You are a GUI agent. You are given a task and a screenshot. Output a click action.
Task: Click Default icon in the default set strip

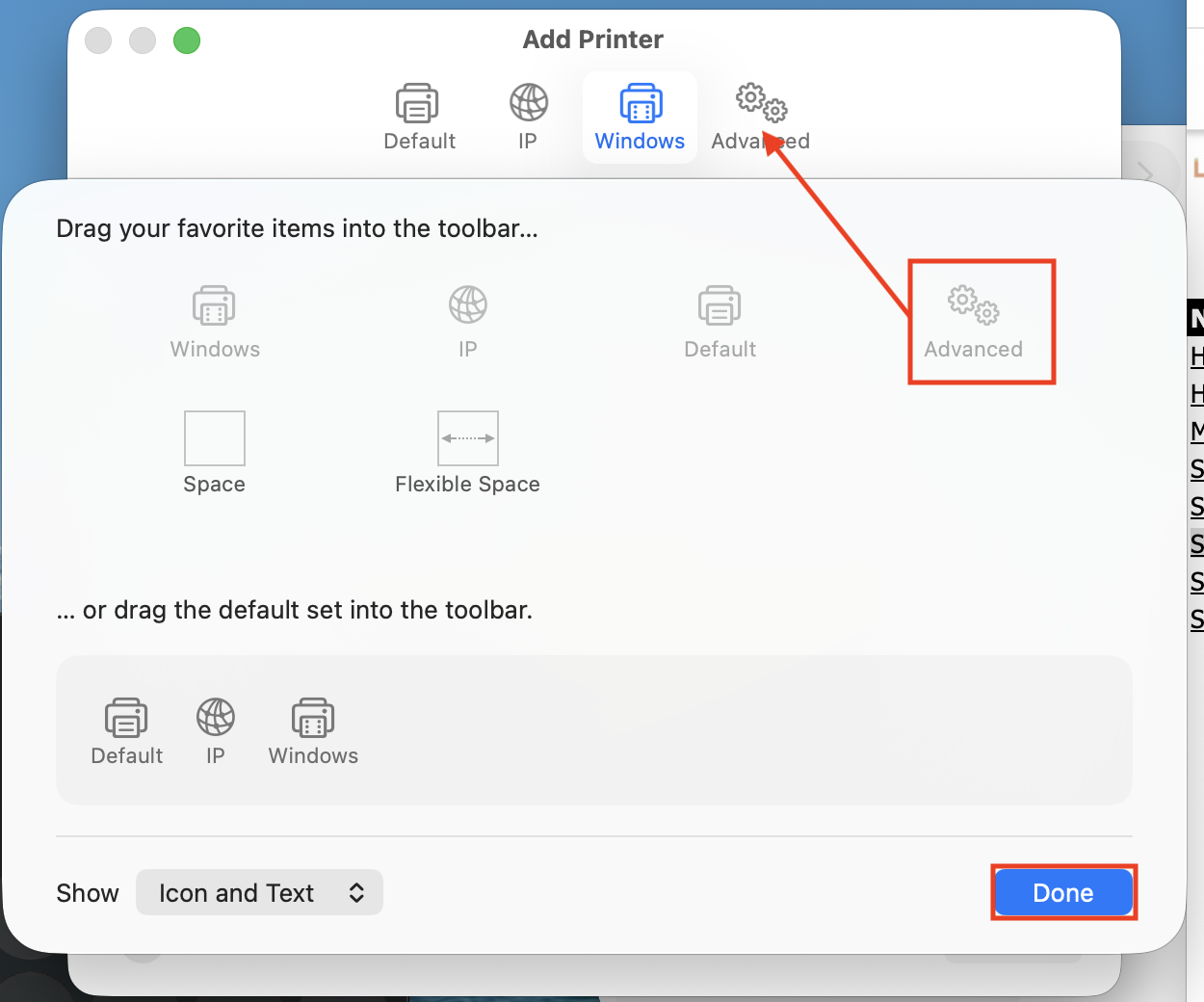126,730
